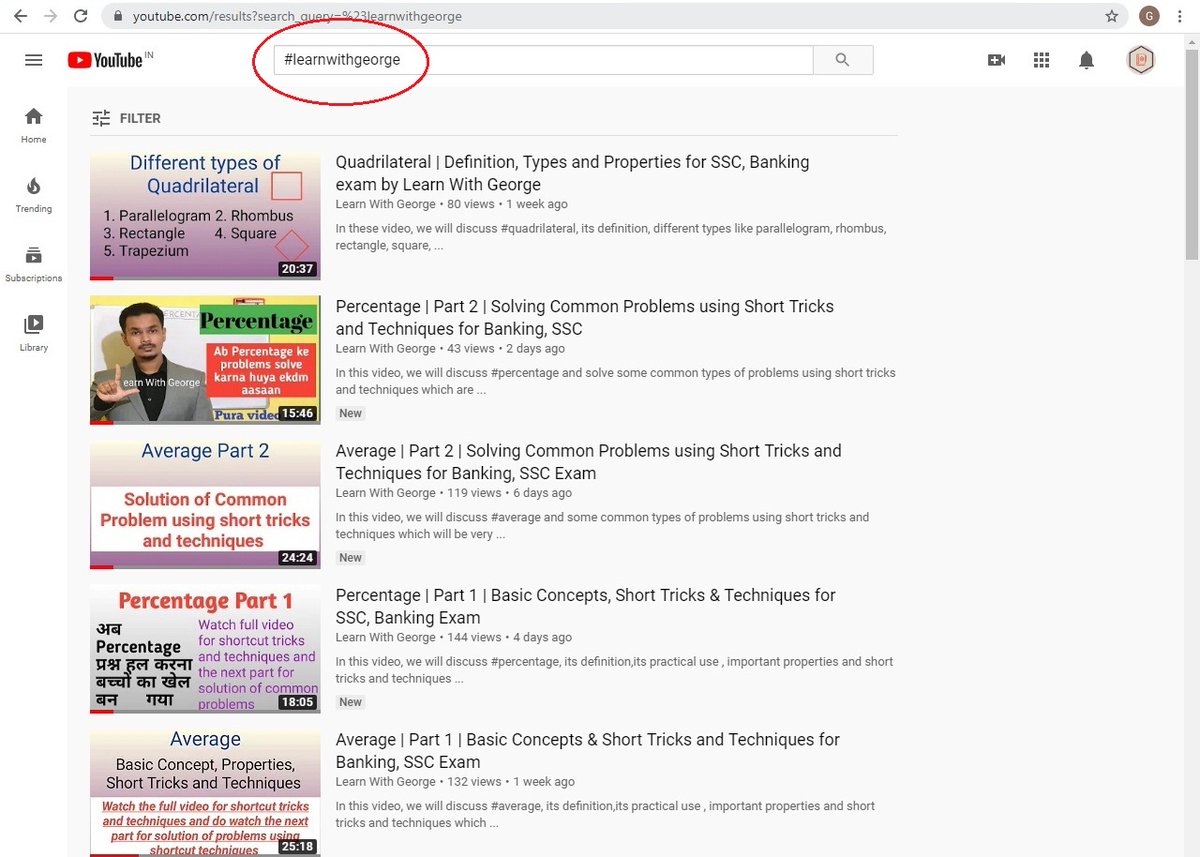Open the Average Part 2 thumbnail
This screenshot has width=1200, height=857.
(205, 504)
